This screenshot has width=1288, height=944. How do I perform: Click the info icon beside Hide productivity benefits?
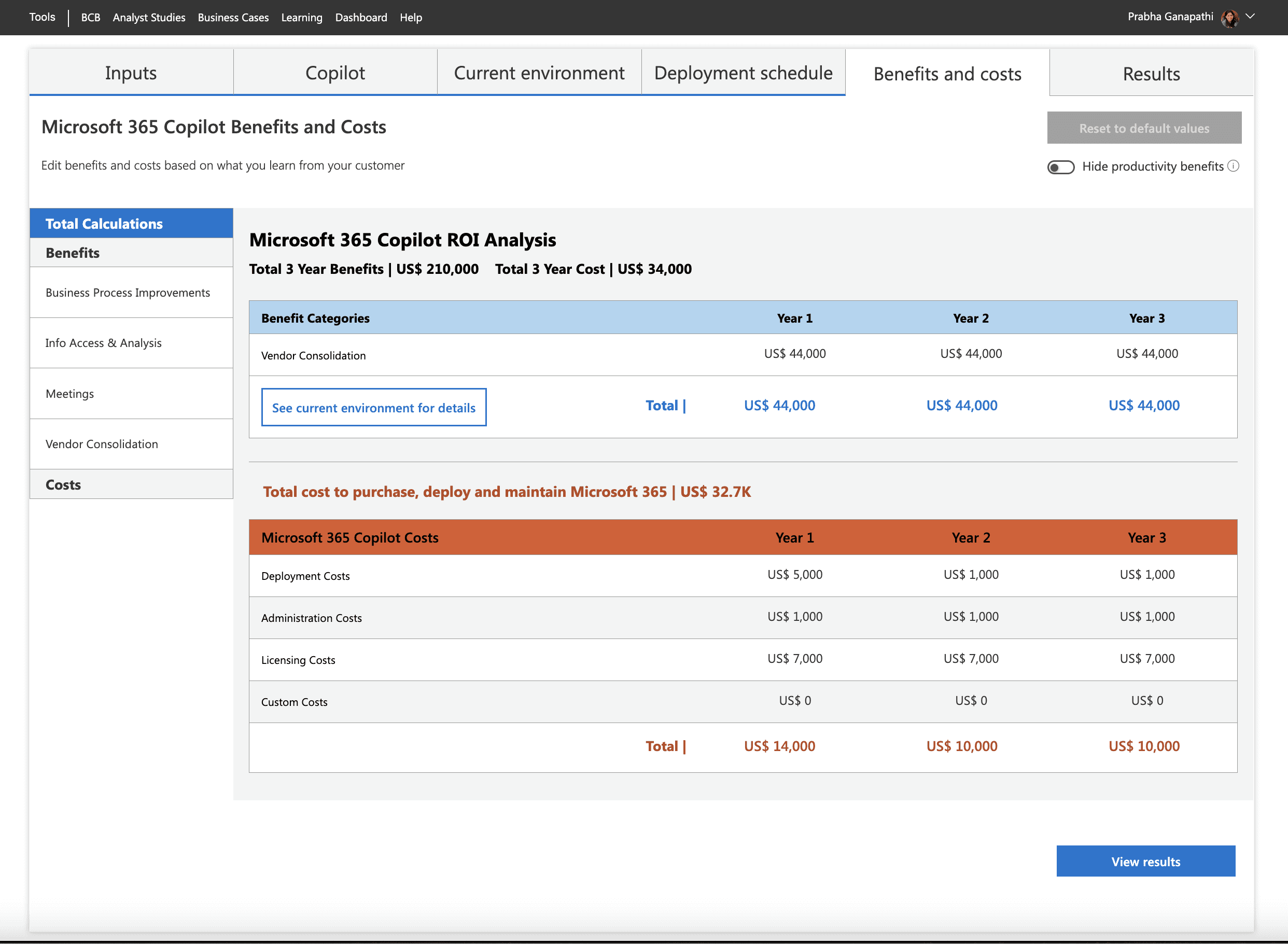(x=1233, y=165)
